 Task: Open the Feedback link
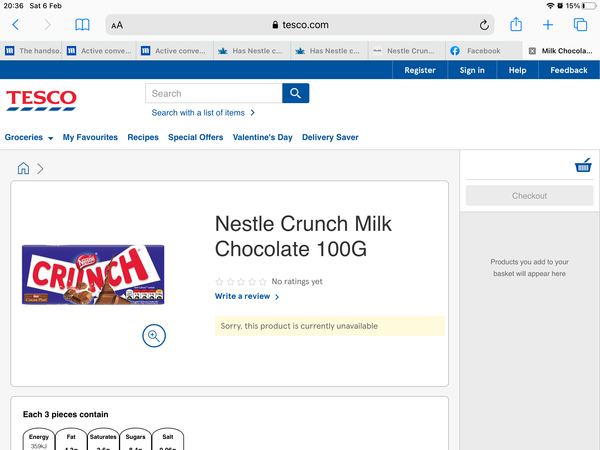coord(569,70)
